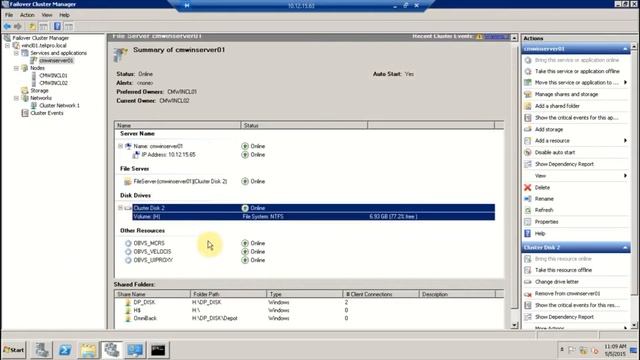Collapse the cmwinserver01 actions section
Screen dimensions: 640x360
(x=625, y=49)
